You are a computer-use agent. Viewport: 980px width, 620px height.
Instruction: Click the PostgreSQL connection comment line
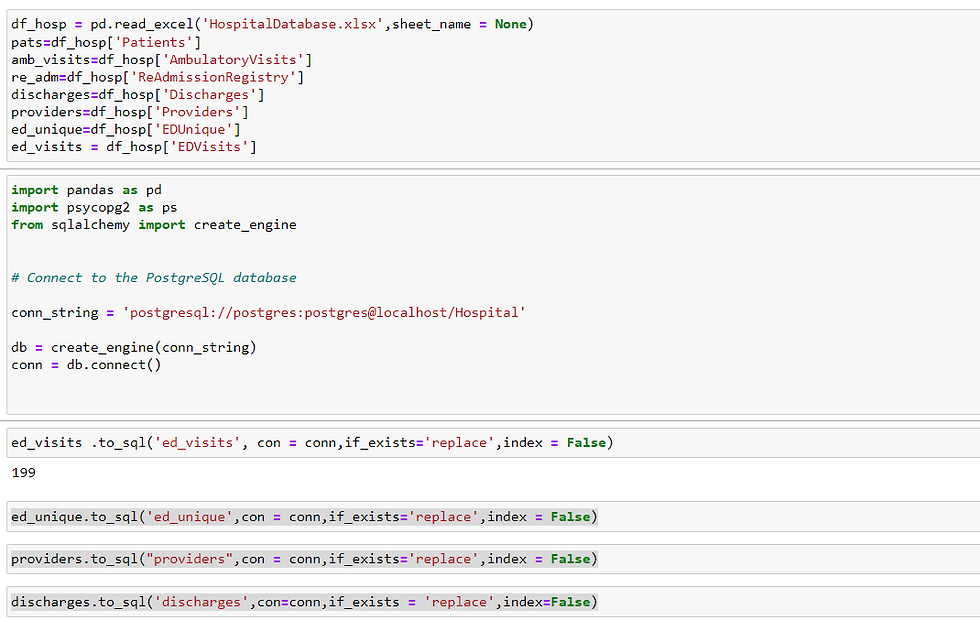153,277
